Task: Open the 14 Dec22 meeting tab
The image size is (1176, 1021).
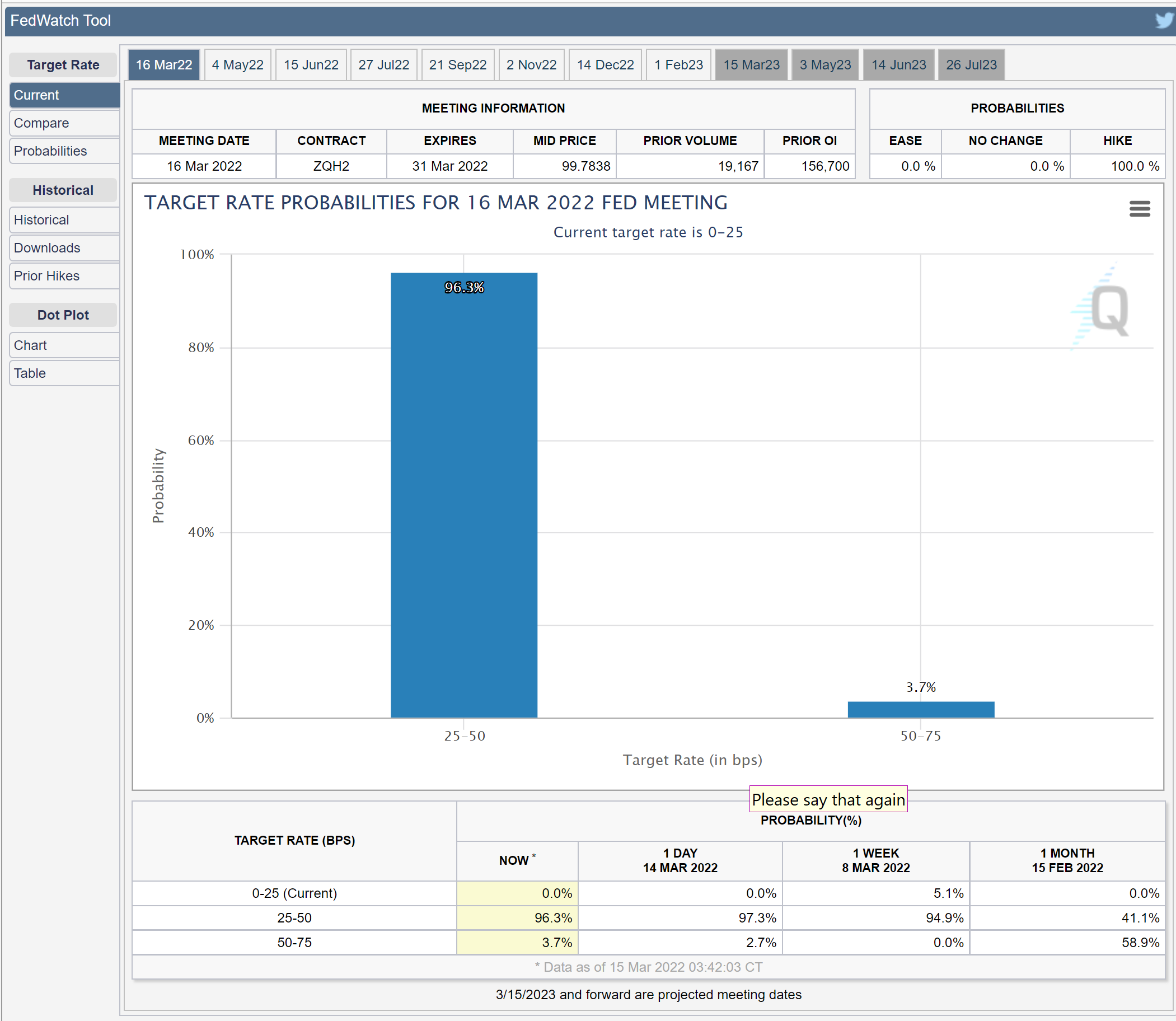Action: click(x=605, y=65)
